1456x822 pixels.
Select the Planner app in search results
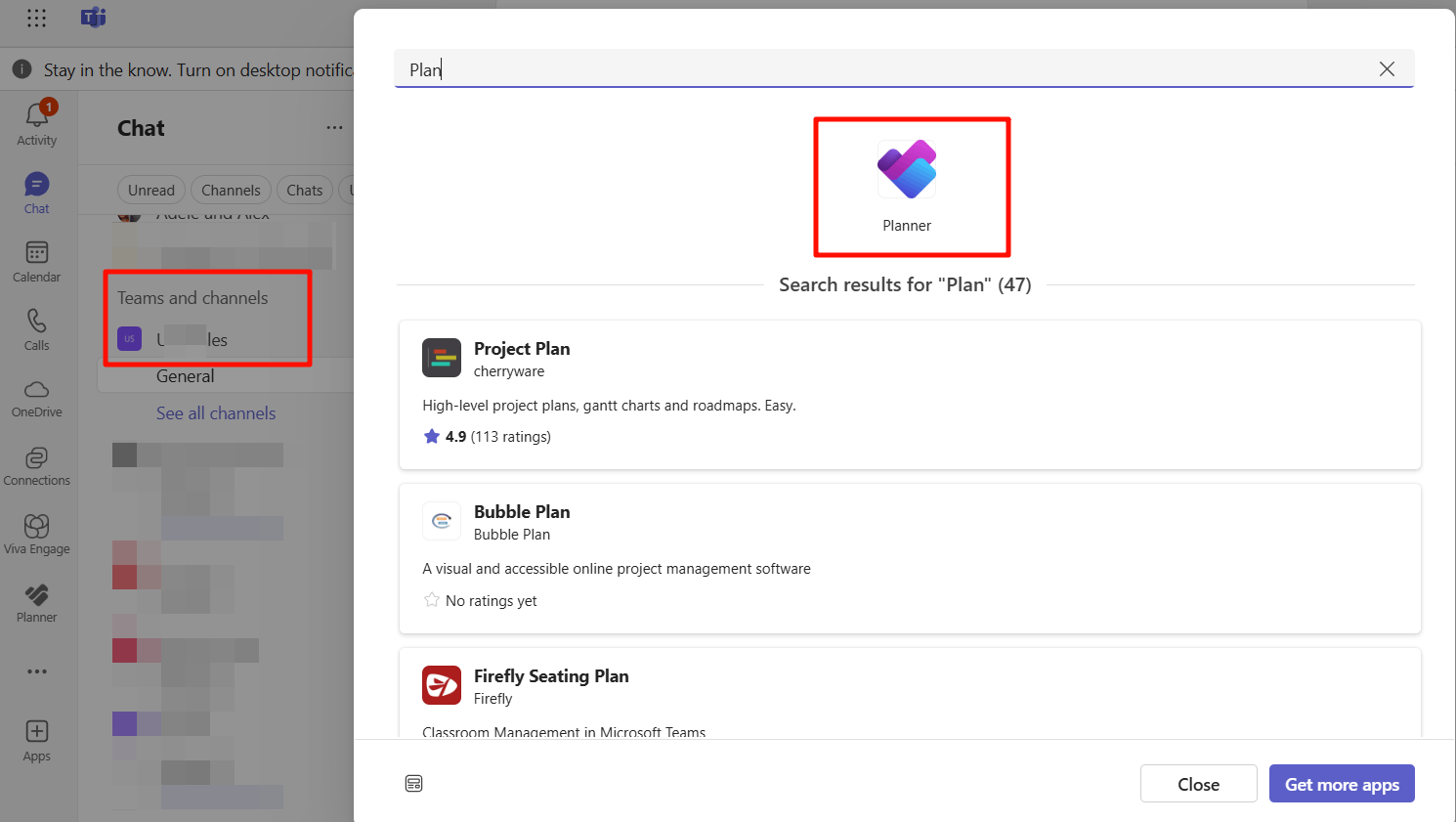907,187
